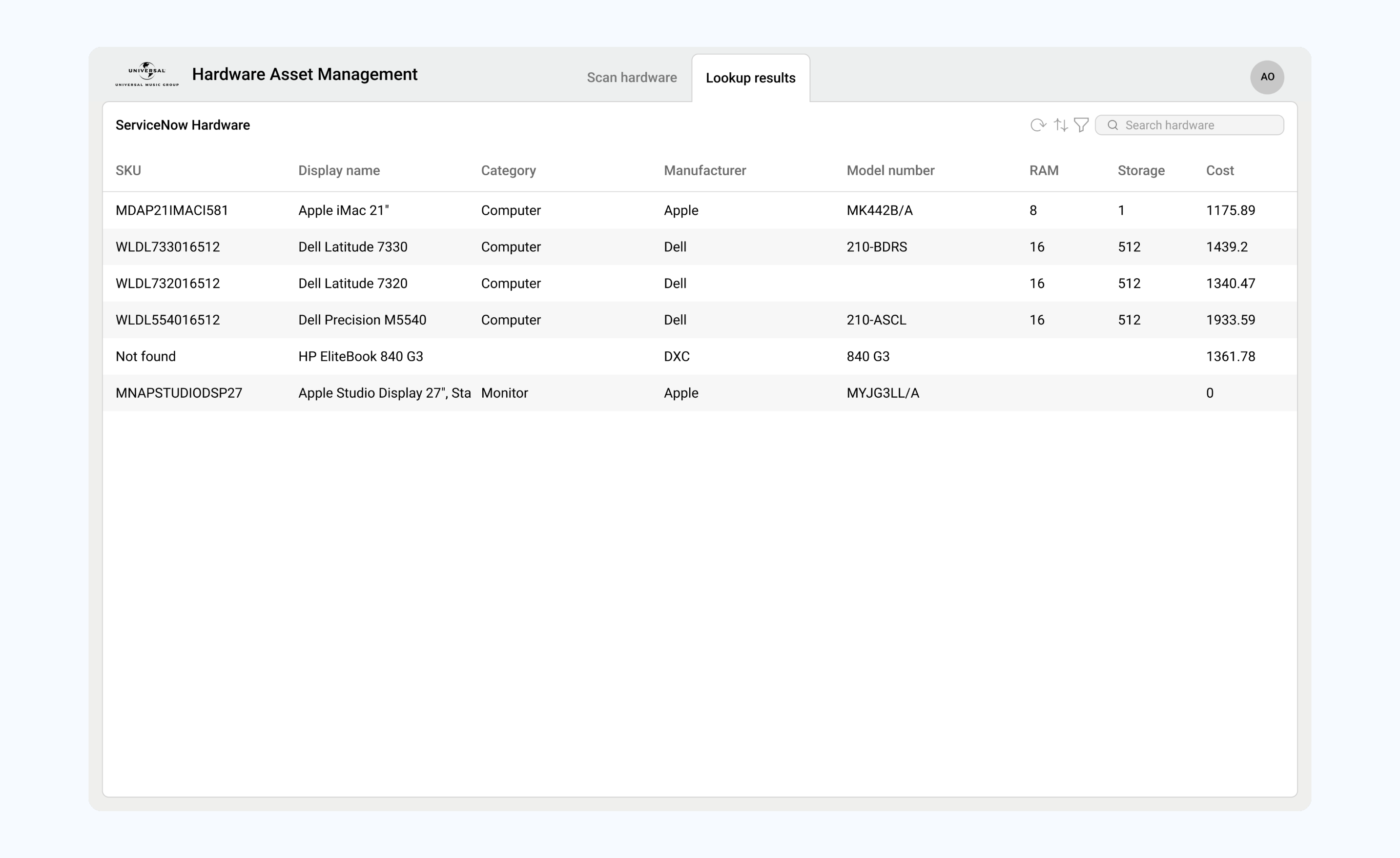Image resolution: width=1400 pixels, height=858 pixels.
Task: Click Dell Latitude 7320 row name
Action: pos(353,283)
